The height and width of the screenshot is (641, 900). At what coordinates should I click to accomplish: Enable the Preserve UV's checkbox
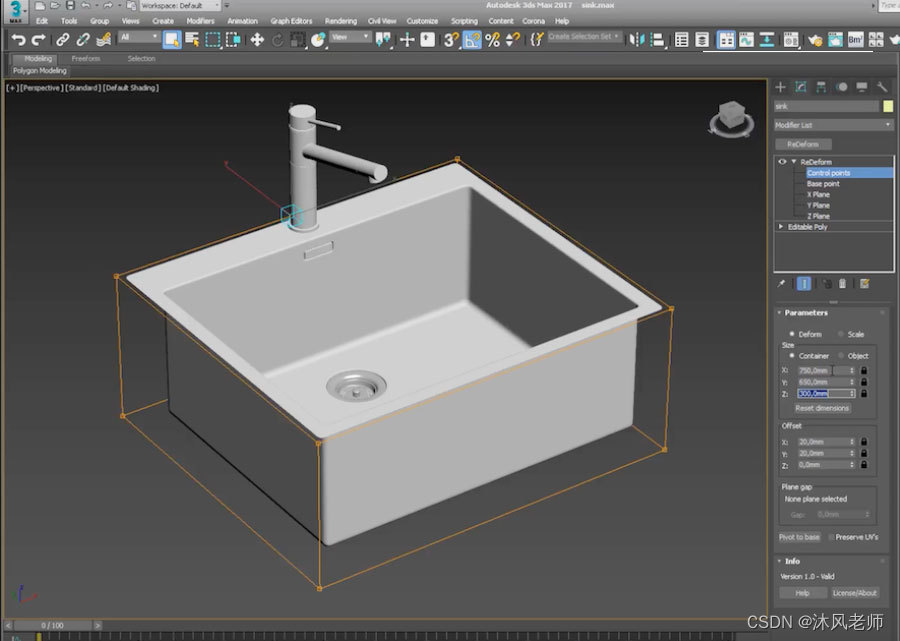829,536
